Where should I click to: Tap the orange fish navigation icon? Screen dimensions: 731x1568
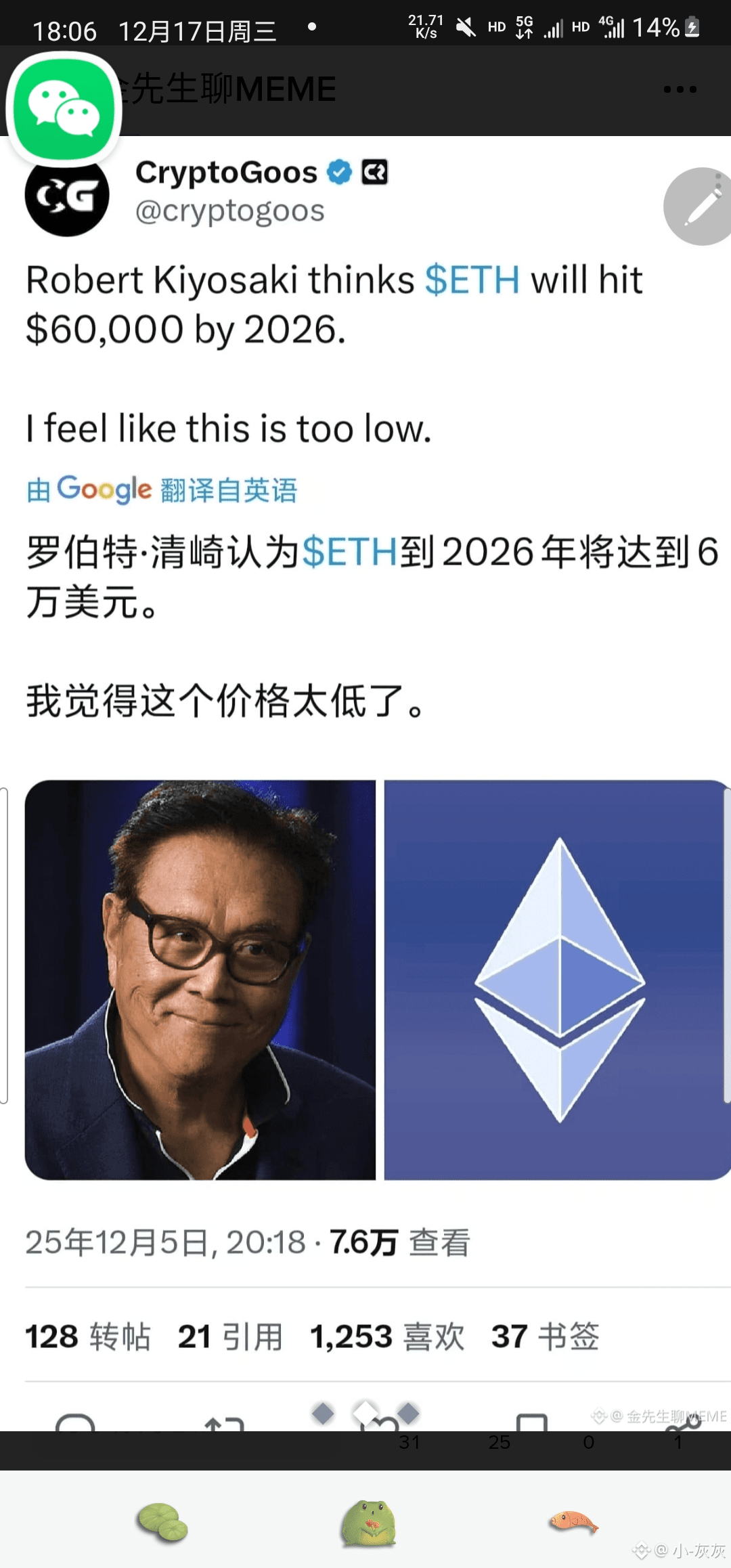point(574,1522)
